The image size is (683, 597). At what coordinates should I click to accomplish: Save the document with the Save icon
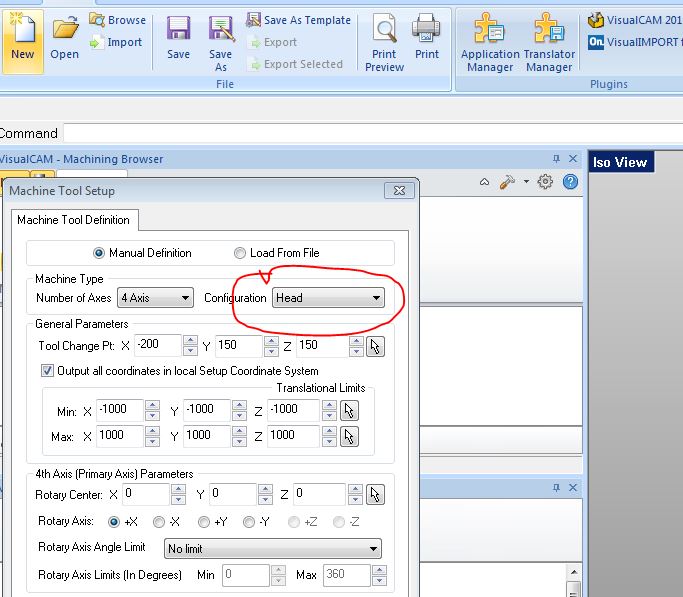coord(178,37)
